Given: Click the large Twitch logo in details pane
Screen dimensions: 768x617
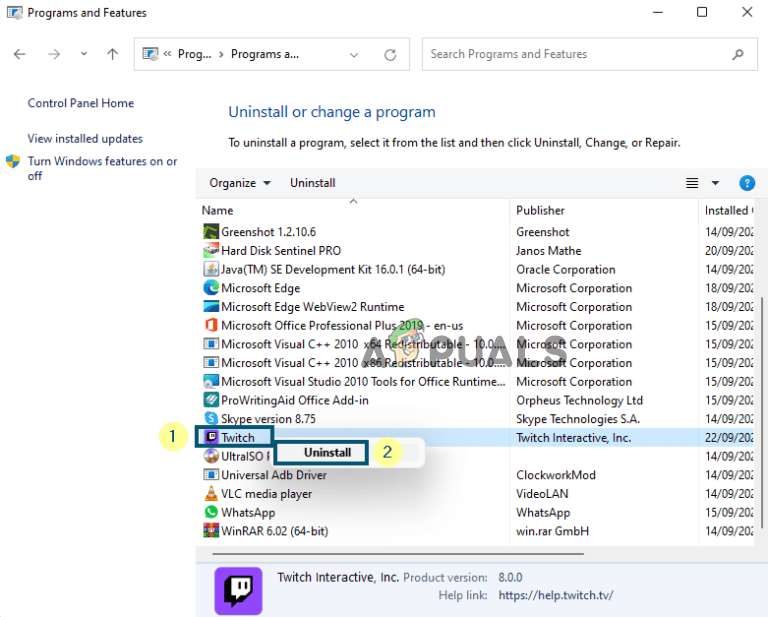Looking at the screenshot, I should coord(239,591).
